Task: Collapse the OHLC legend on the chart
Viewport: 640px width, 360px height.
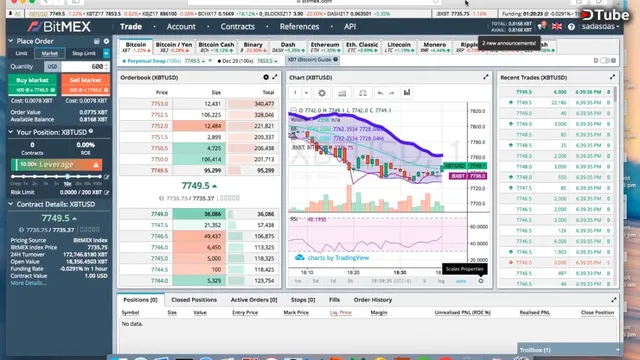Action: coord(293,110)
